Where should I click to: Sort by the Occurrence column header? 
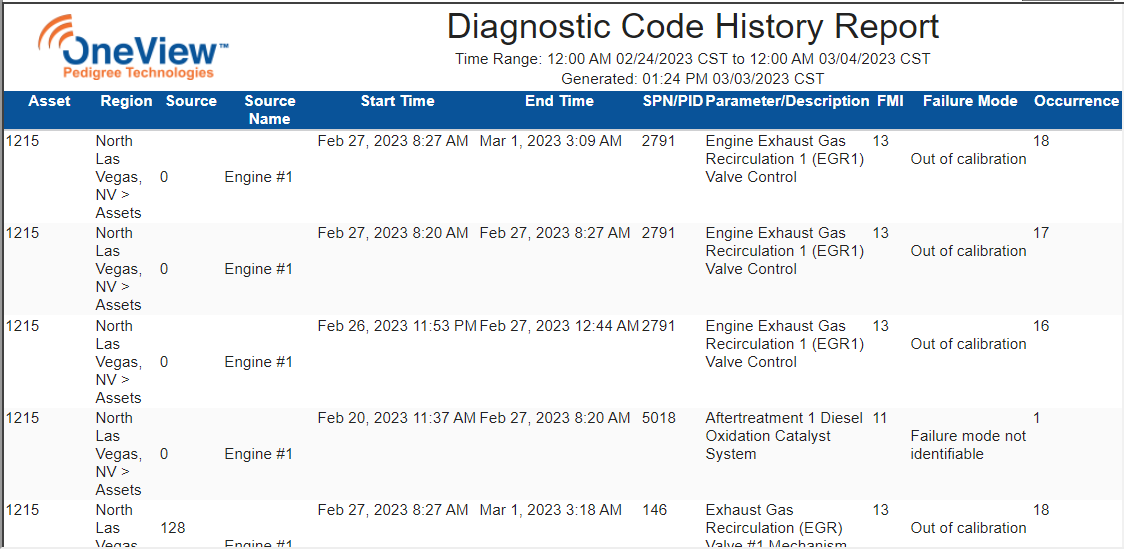click(x=1076, y=101)
